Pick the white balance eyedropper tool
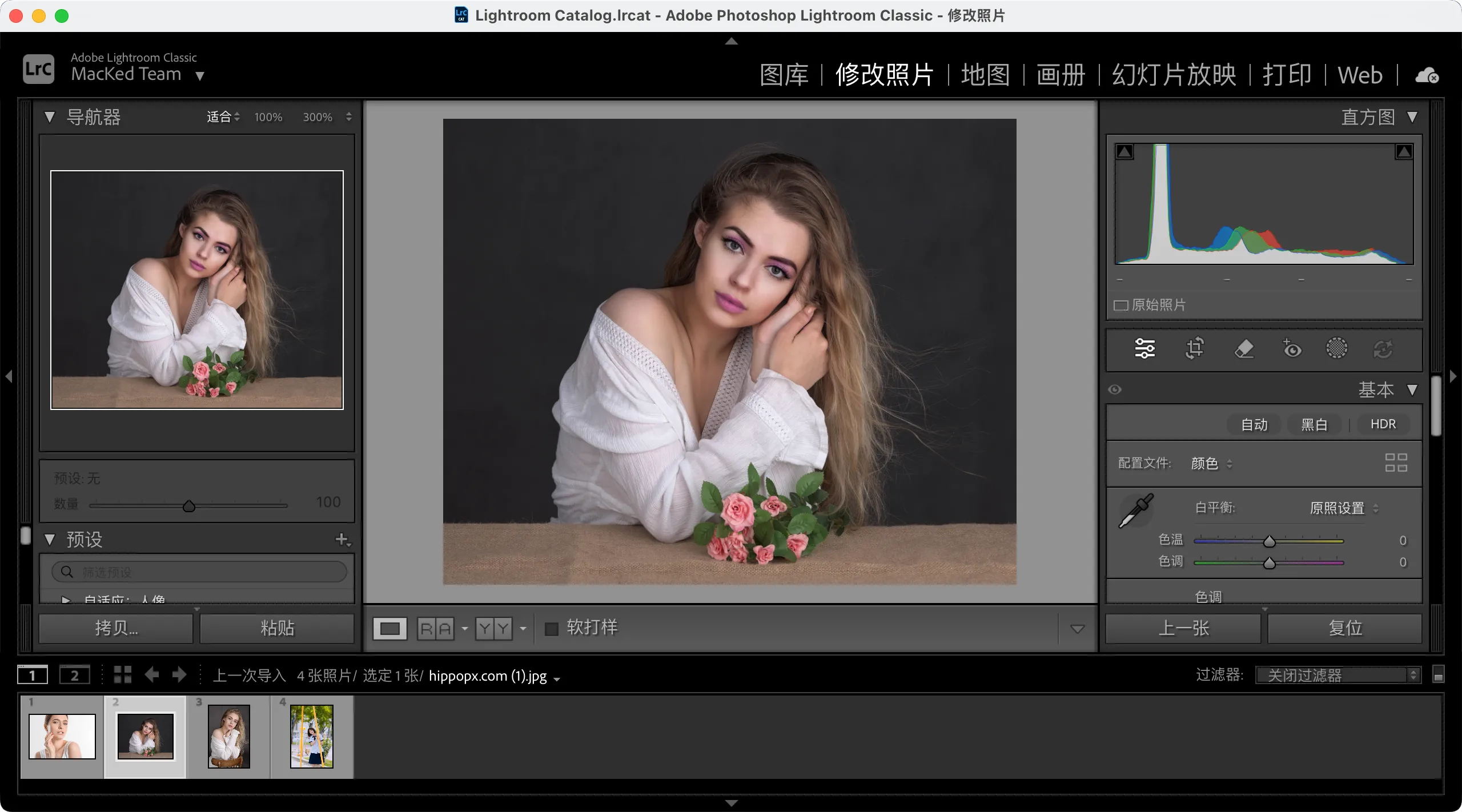Screen dimensions: 1462x812 (x=1135, y=511)
